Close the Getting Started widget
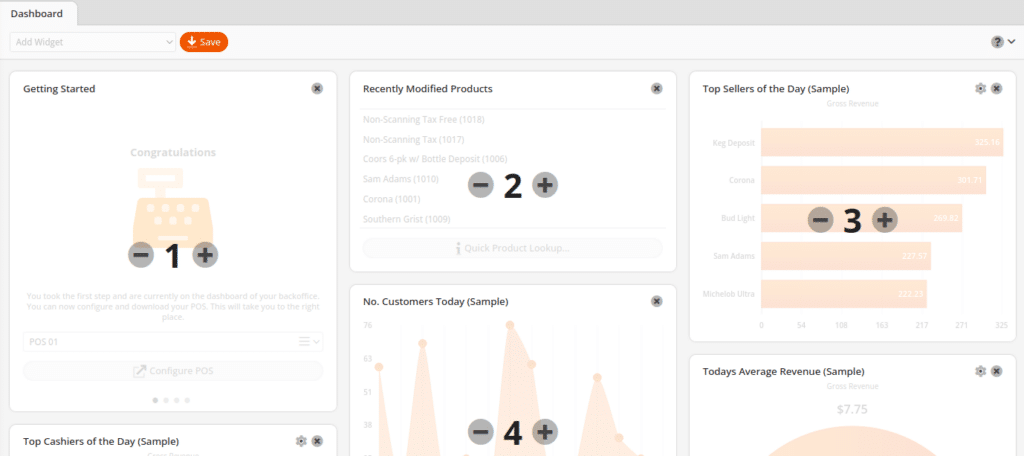Viewport: 1024px width, 456px height. tap(317, 89)
